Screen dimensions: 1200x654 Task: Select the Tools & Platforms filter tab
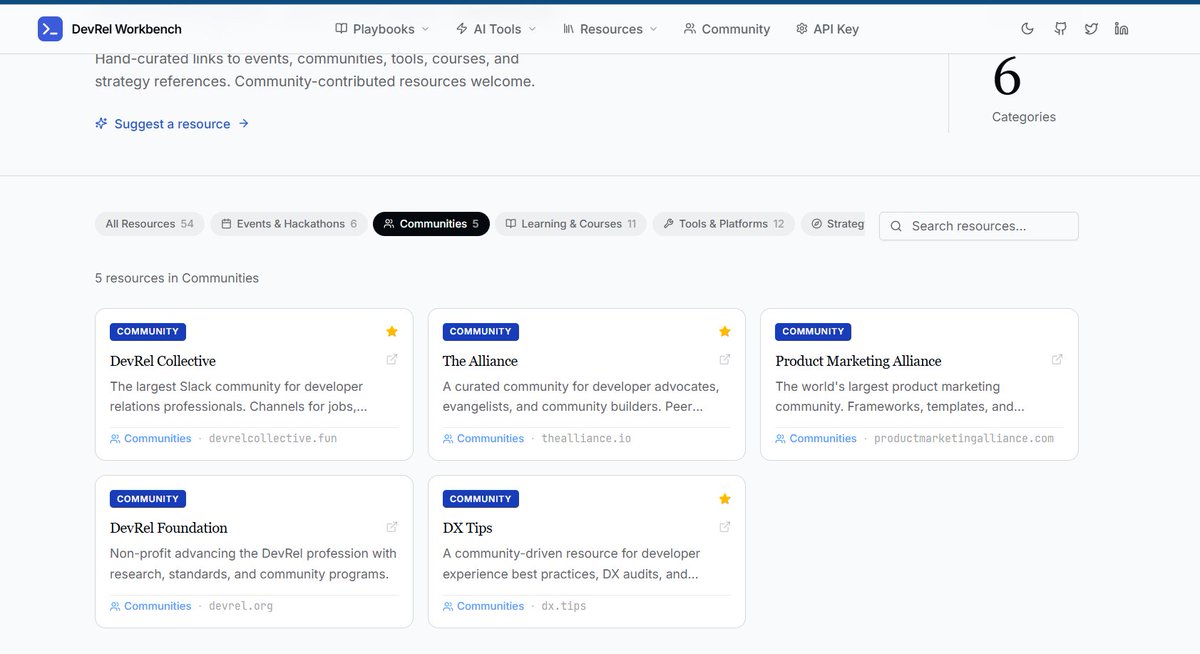724,224
